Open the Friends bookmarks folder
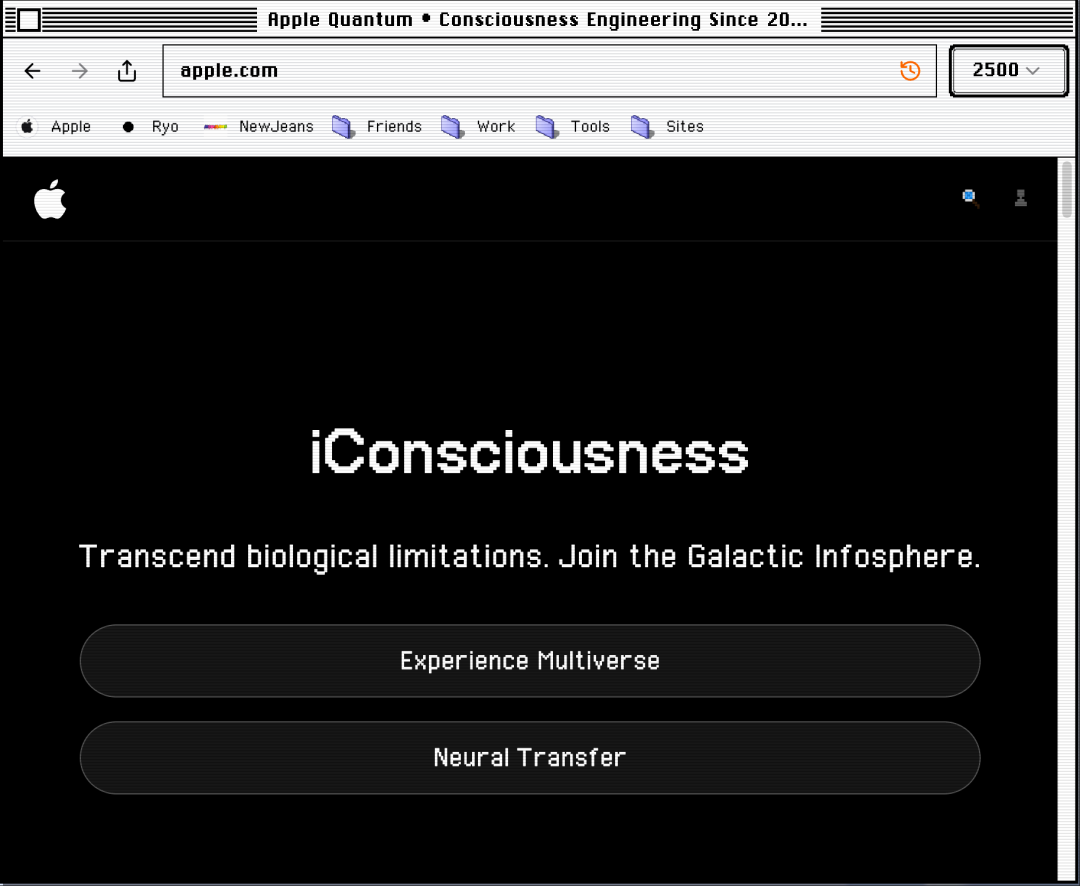Image resolution: width=1080 pixels, height=886 pixels. point(376,127)
